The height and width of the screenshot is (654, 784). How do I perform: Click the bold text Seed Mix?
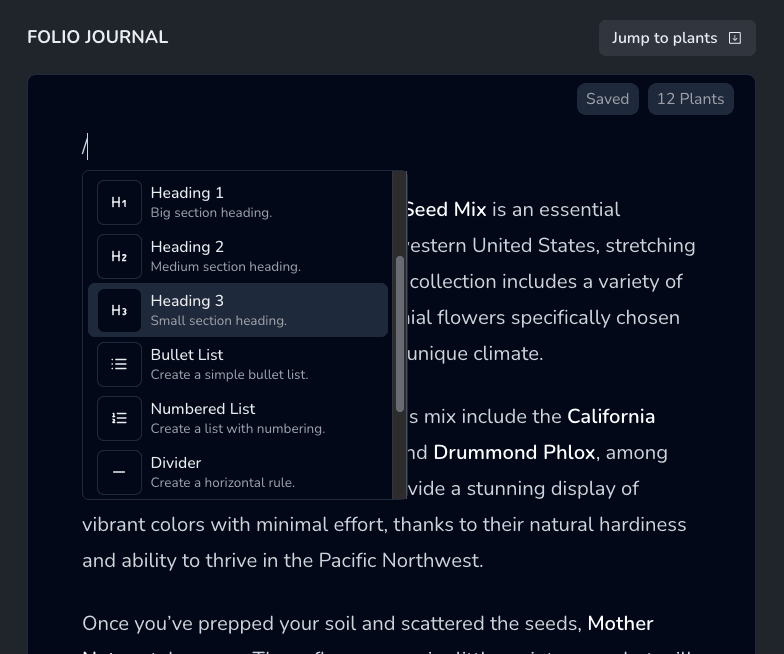(446, 210)
